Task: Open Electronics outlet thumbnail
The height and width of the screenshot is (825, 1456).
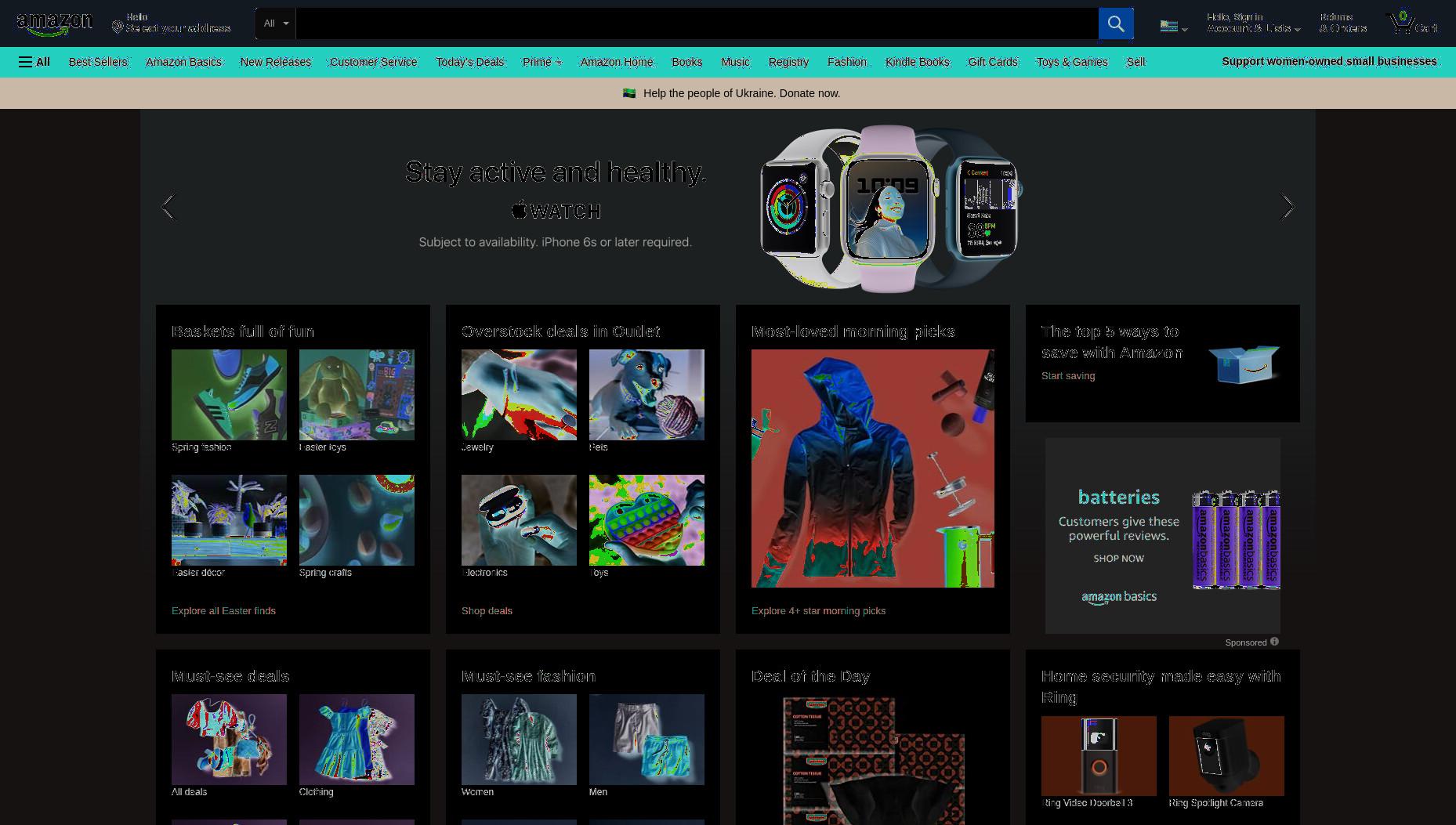Action: (519, 520)
